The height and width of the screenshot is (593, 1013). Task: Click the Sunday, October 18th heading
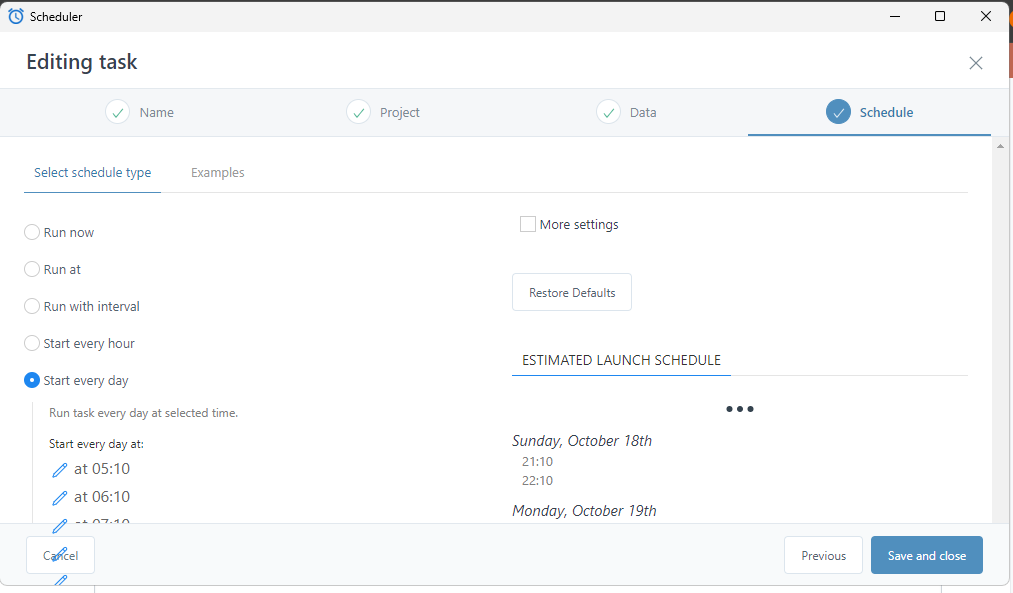[x=582, y=441]
